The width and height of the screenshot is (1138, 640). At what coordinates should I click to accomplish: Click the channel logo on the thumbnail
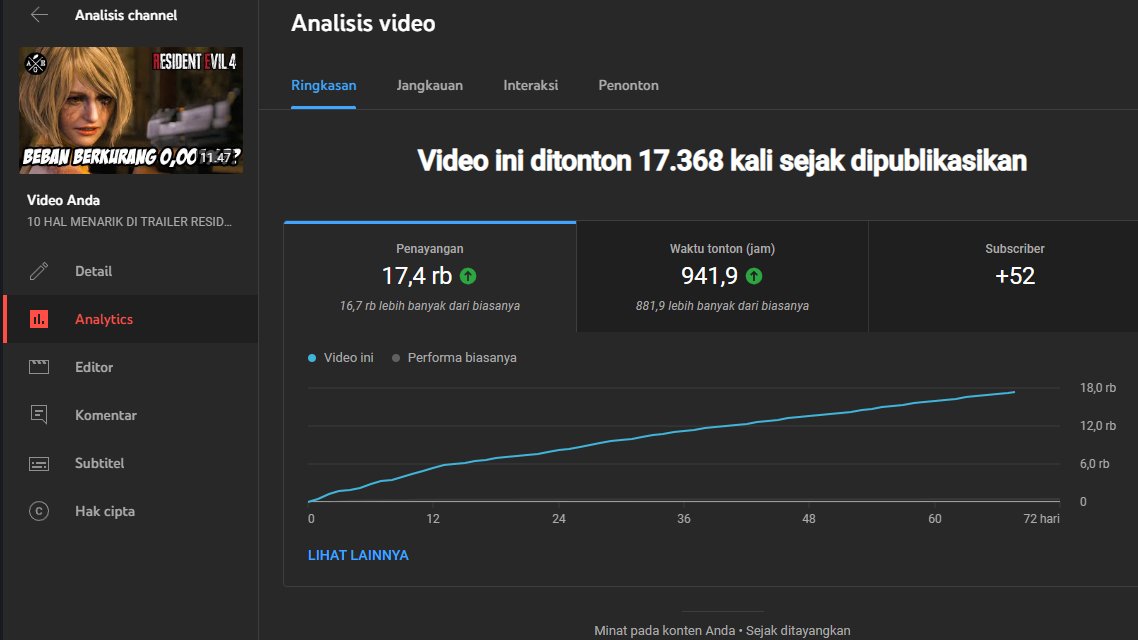click(x=36, y=64)
